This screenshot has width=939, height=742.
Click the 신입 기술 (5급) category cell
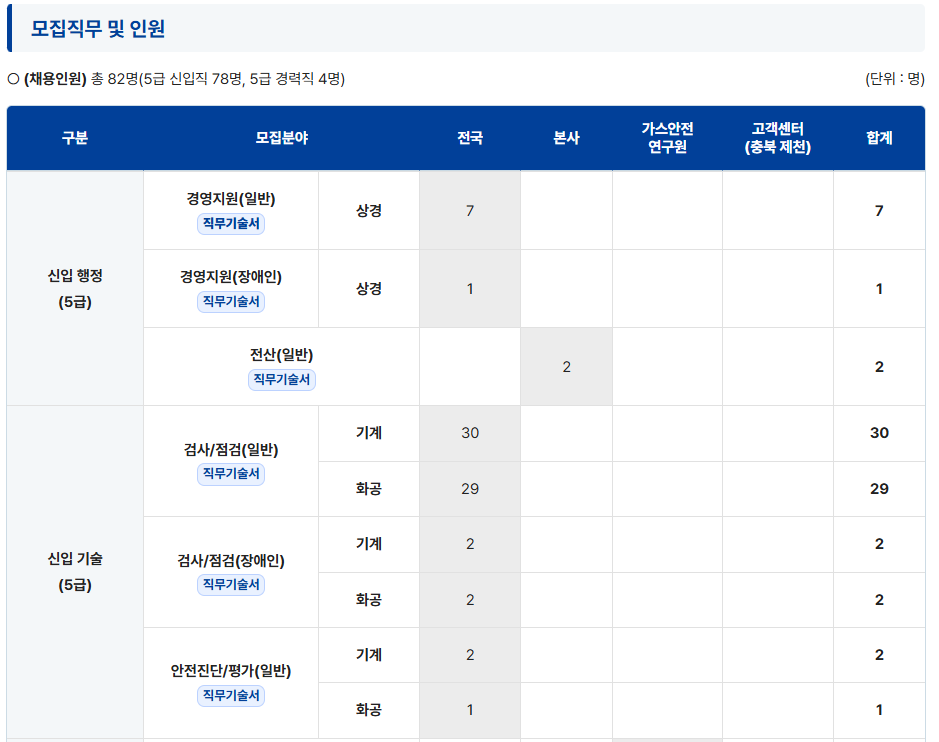75,571
